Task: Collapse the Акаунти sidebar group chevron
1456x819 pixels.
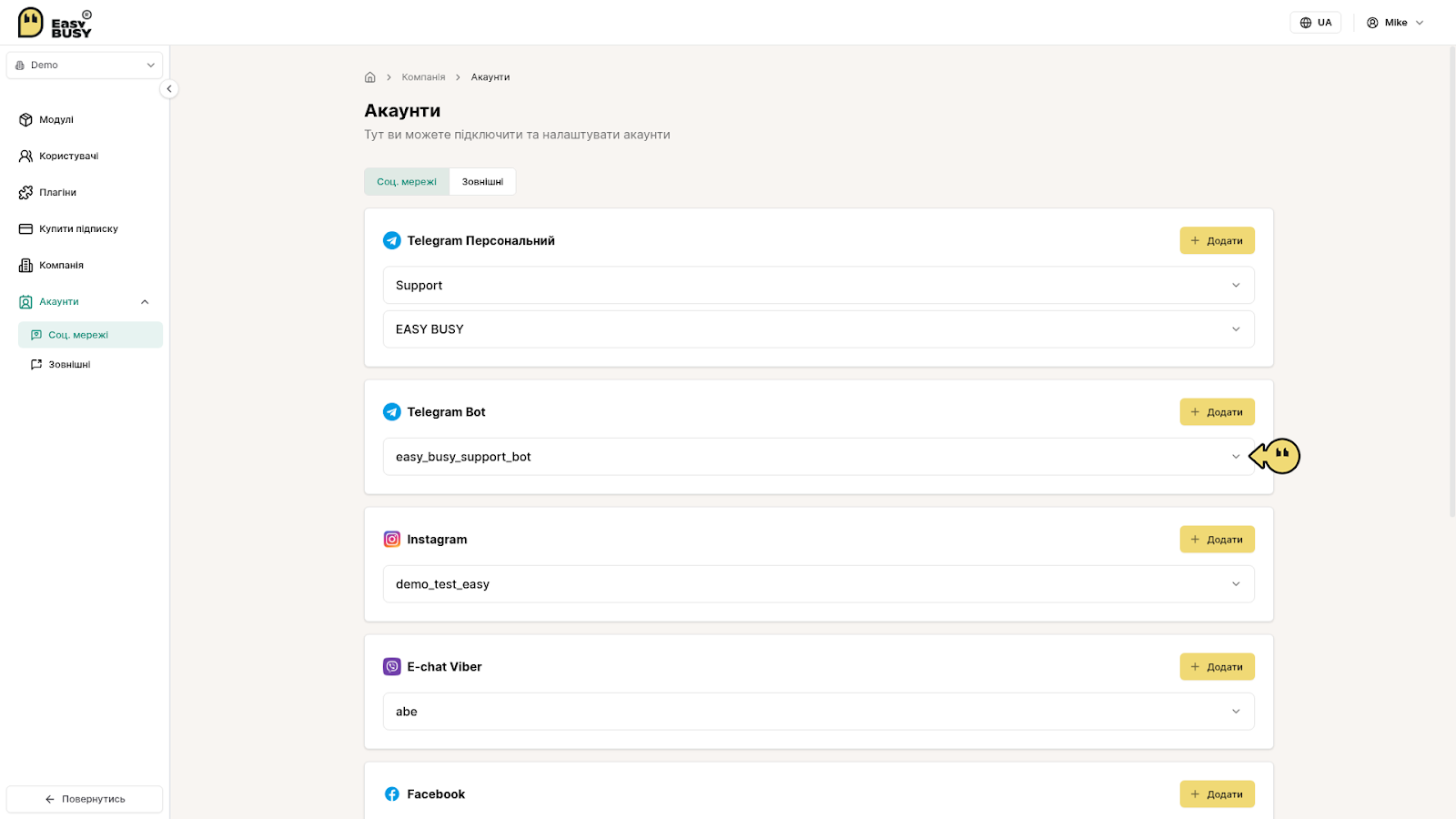Action: click(x=145, y=302)
